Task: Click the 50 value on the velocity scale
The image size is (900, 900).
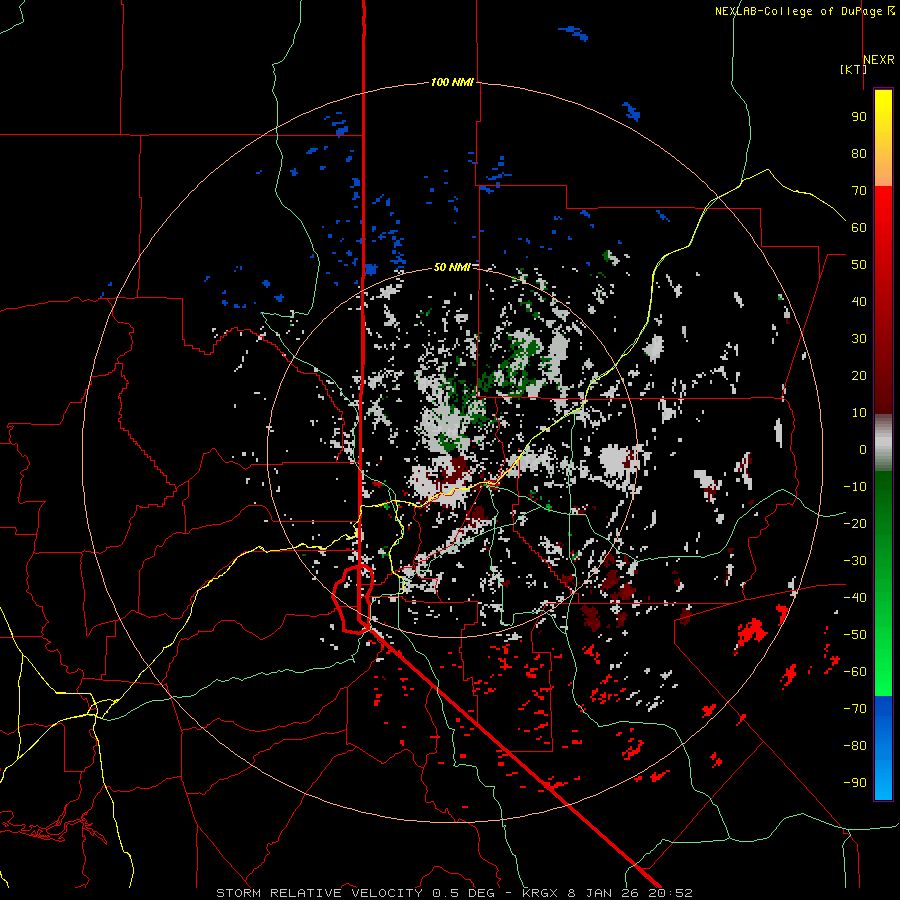Action: pyautogui.click(x=859, y=265)
